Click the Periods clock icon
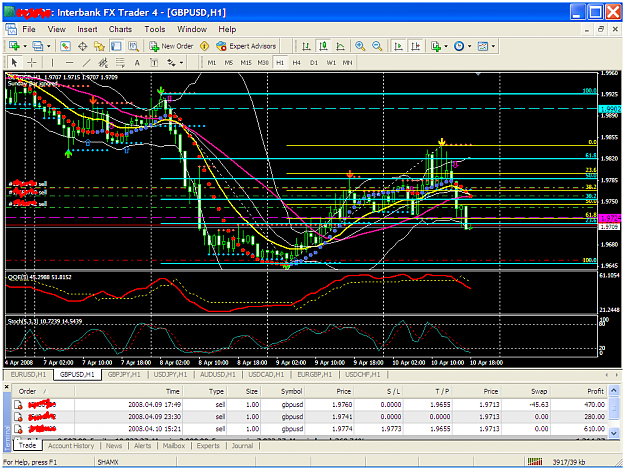This screenshot has height=470, width=625. point(459,46)
